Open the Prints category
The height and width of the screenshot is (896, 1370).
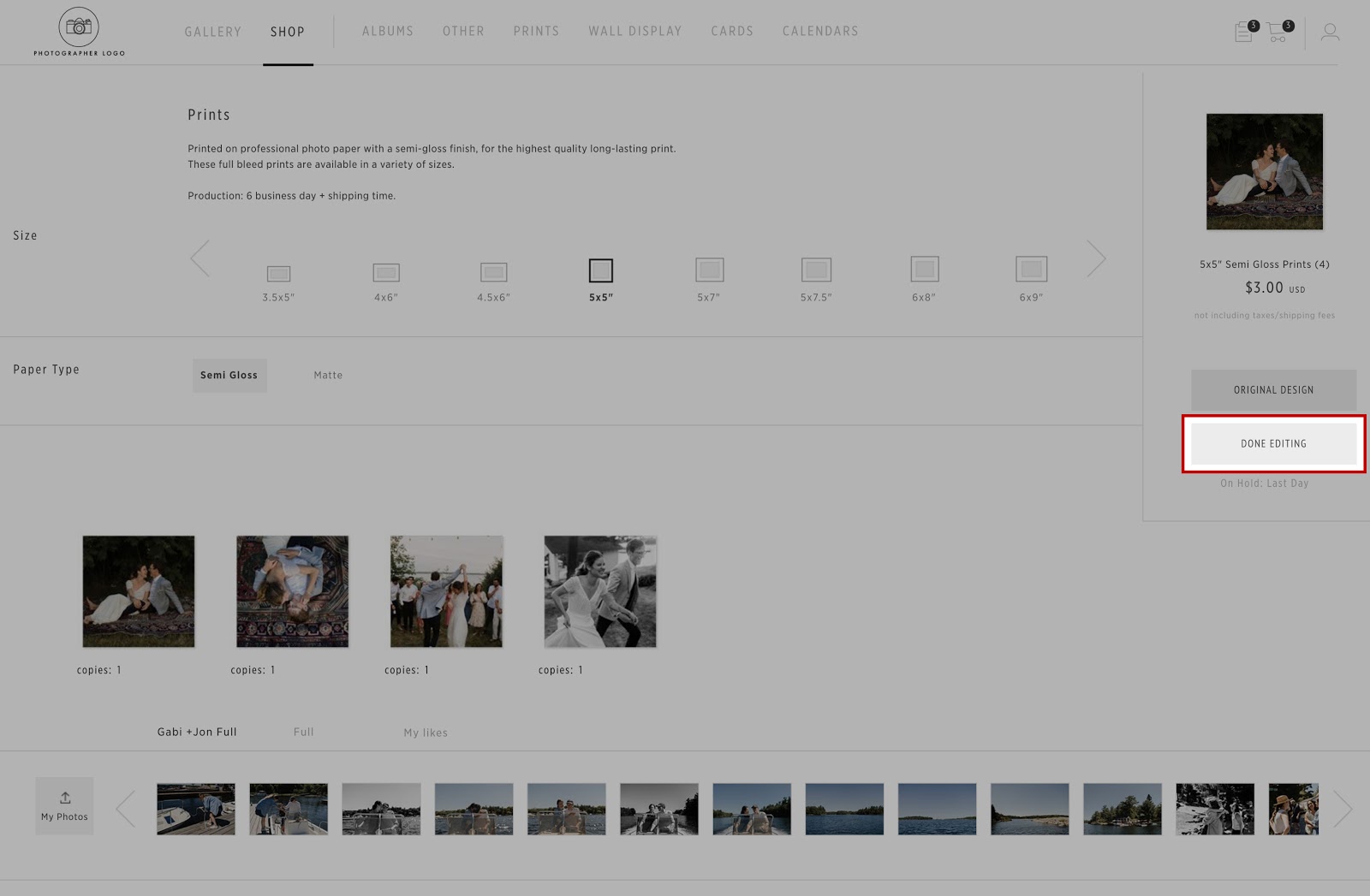536,31
